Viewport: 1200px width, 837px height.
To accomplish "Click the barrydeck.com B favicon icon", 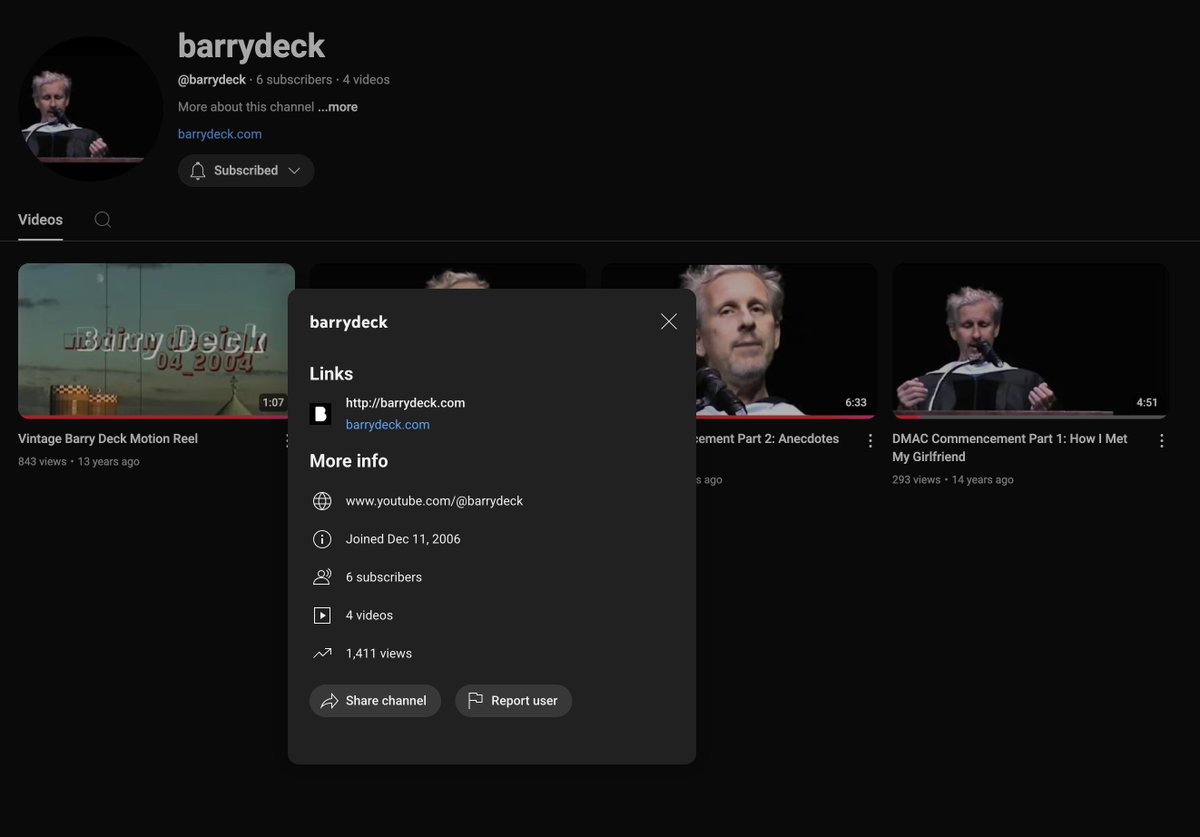I will (x=320, y=414).
